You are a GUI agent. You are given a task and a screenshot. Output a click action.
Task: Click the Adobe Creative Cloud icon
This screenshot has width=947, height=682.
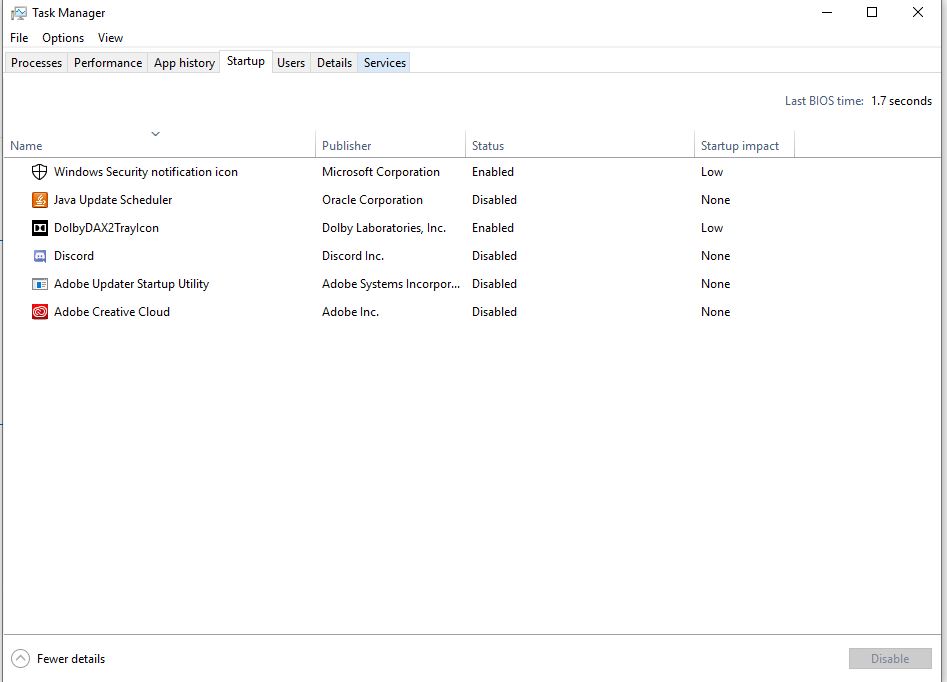pyautogui.click(x=39, y=312)
